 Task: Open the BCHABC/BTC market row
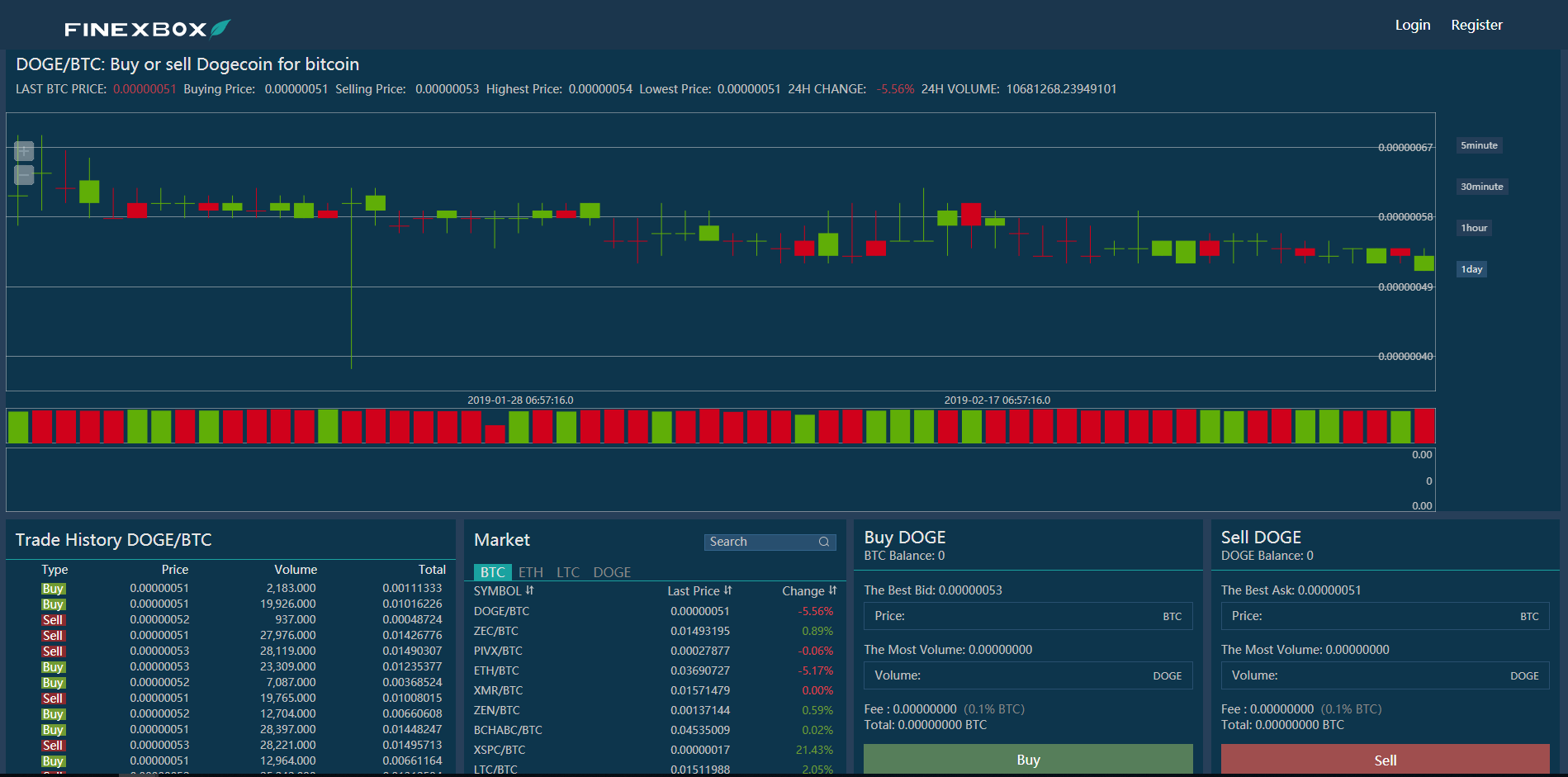[654, 730]
